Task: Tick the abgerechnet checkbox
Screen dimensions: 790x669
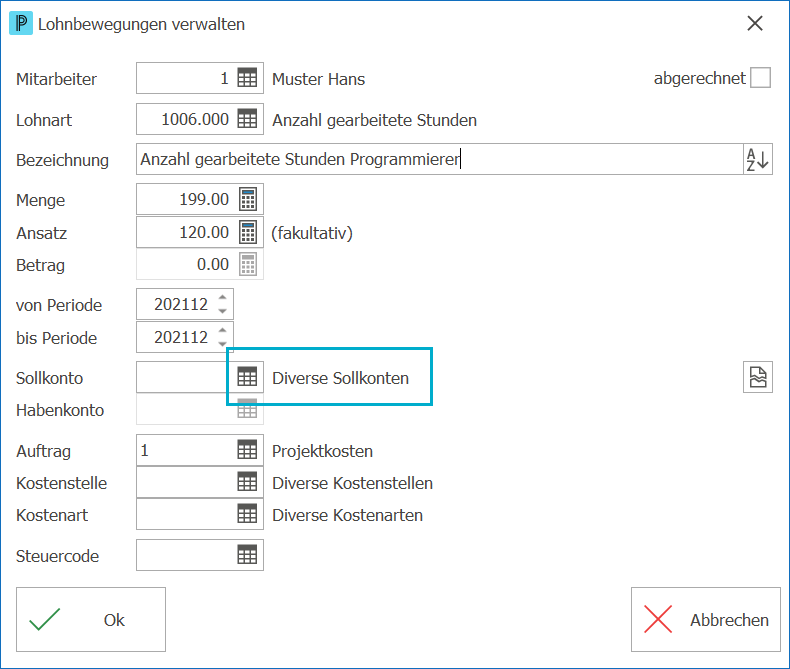Action: [760, 78]
